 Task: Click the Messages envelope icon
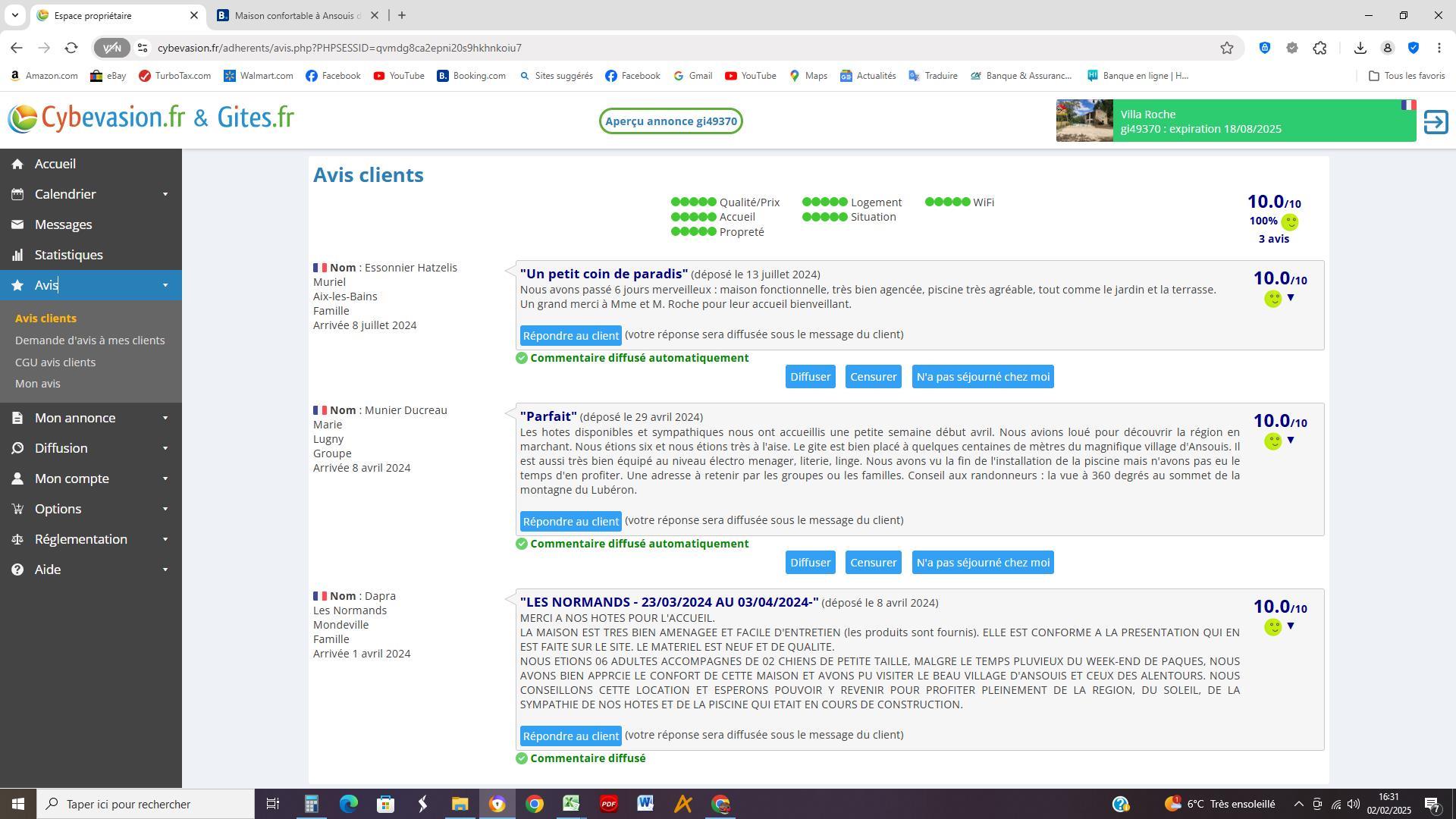click(x=17, y=224)
